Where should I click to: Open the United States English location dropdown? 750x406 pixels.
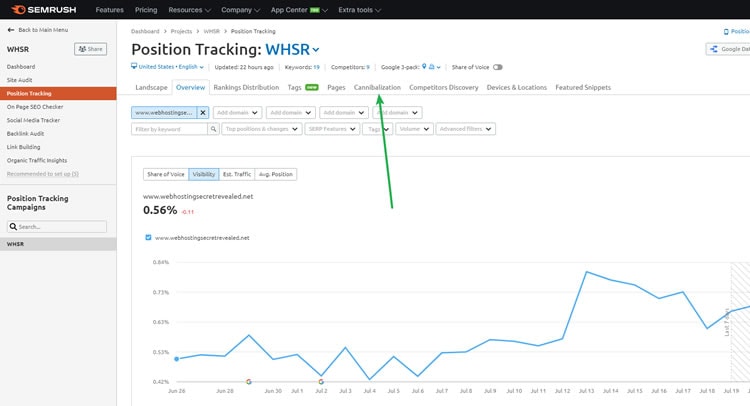tap(171, 67)
